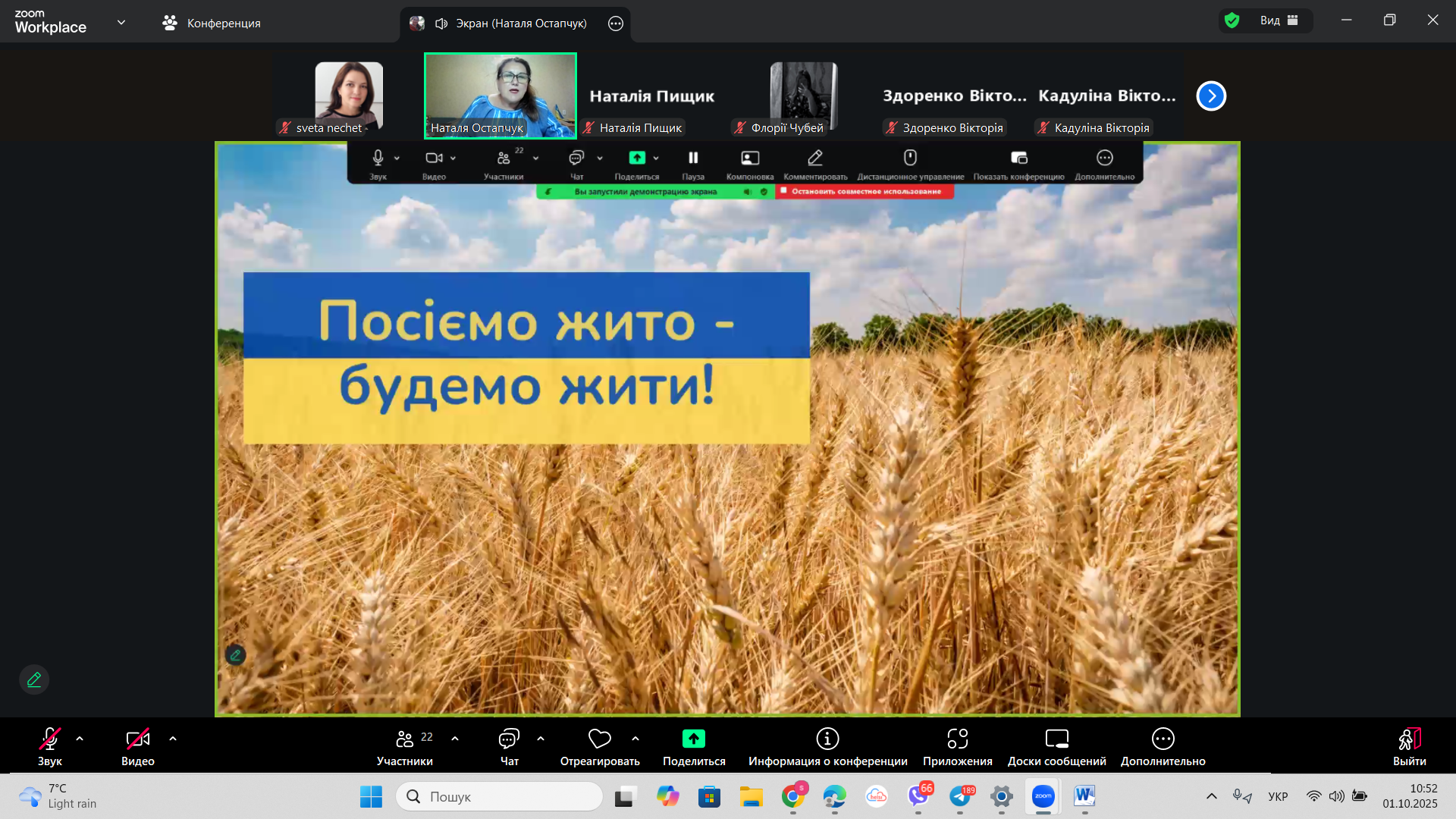Open the Вид view menu
1456x819 pixels.
(1279, 20)
